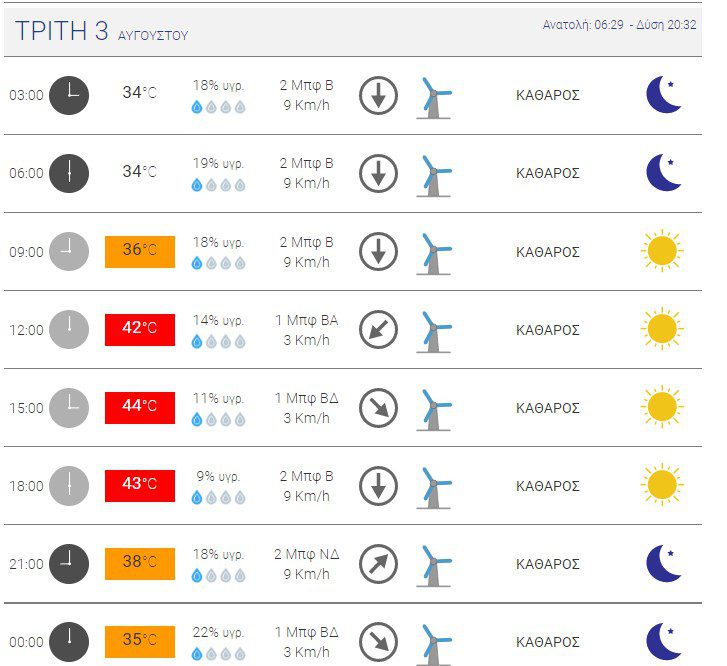
Task: Click the sunrise and sunset times text
Action: coord(619,25)
